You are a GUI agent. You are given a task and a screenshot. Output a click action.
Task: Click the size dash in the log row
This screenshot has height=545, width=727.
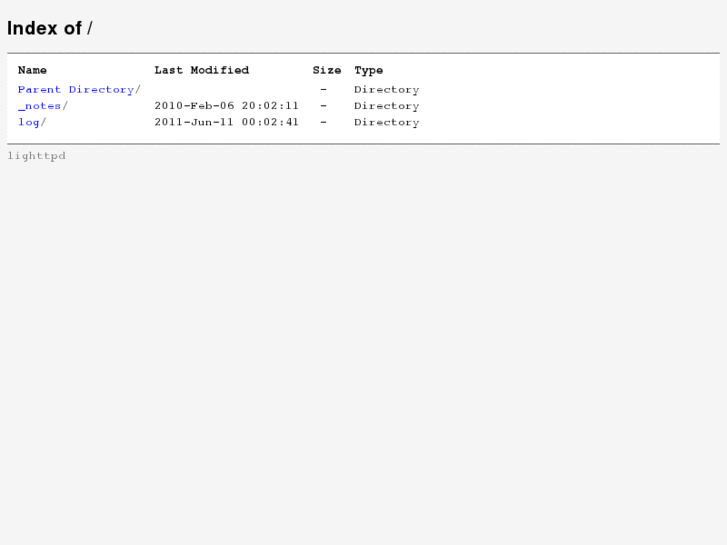point(324,122)
